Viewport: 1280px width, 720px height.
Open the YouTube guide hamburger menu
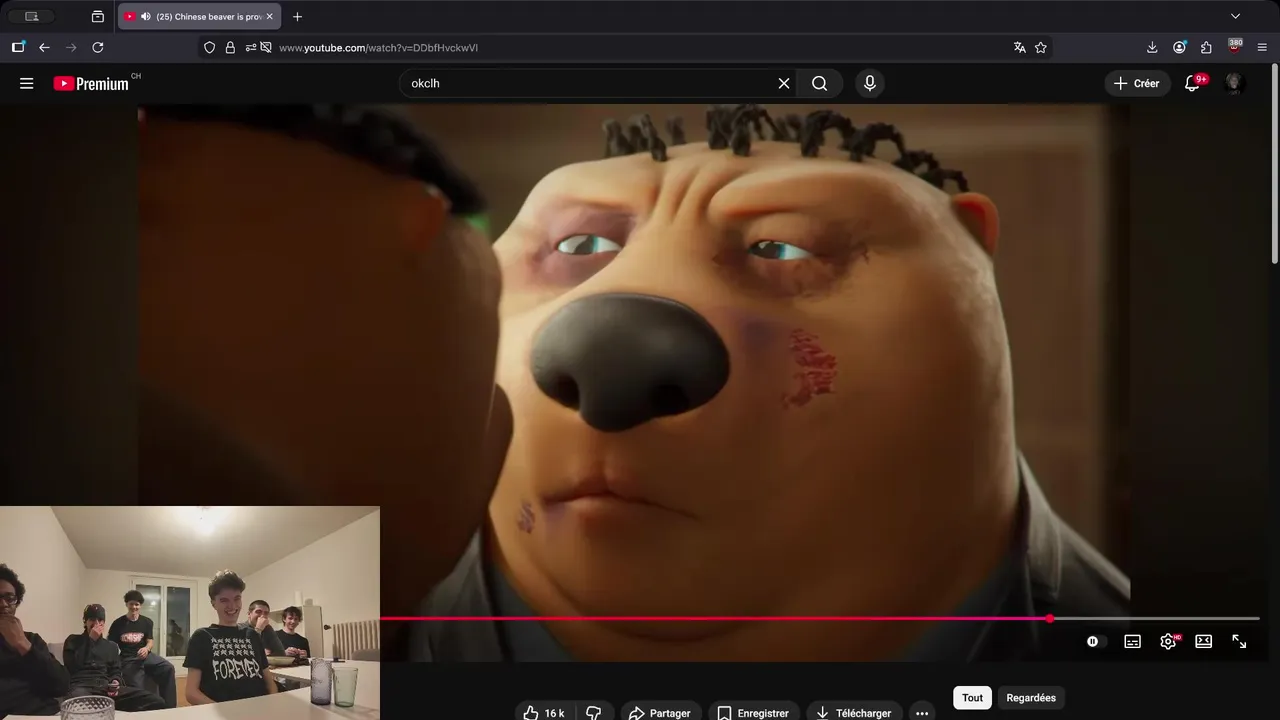(x=27, y=84)
